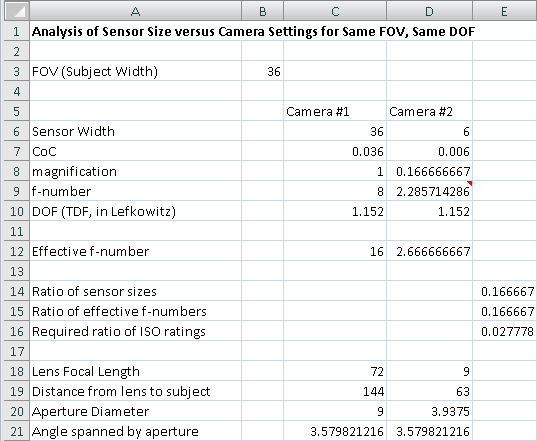Select Camera #2 Aperture Diameter 3.9375
This screenshot has width=537, height=441.
[x=430, y=411]
